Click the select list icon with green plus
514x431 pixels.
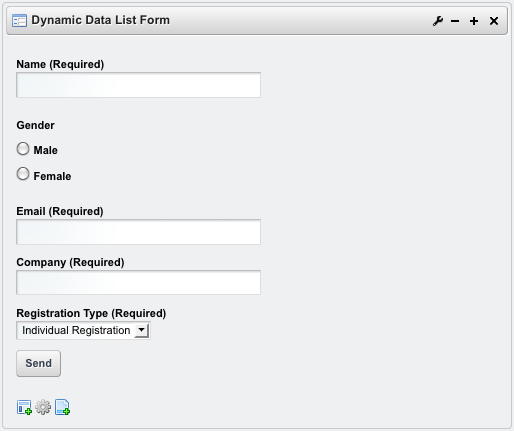(x=24, y=407)
